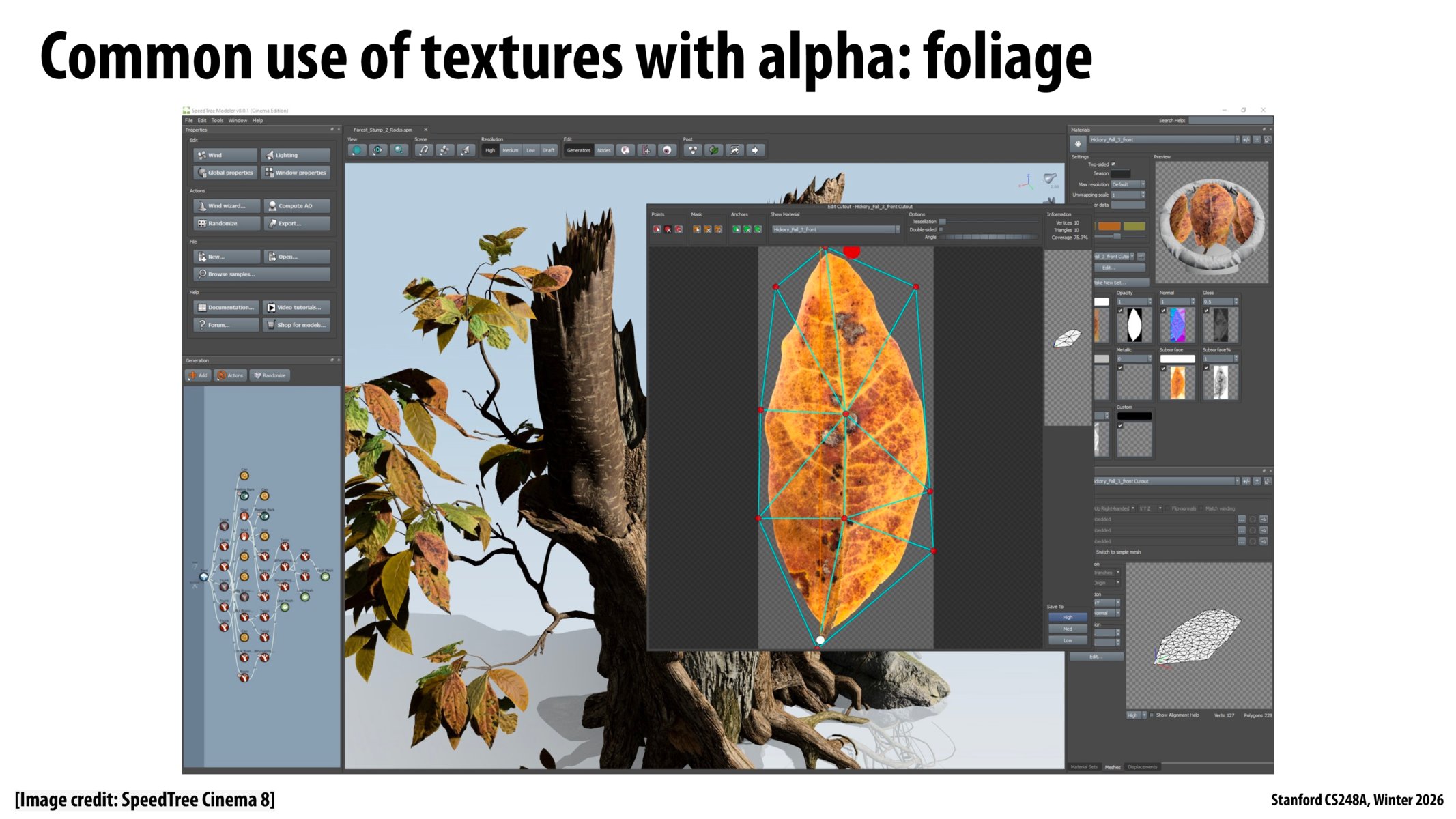Click the green add anchor icon

click(x=737, y=230)
